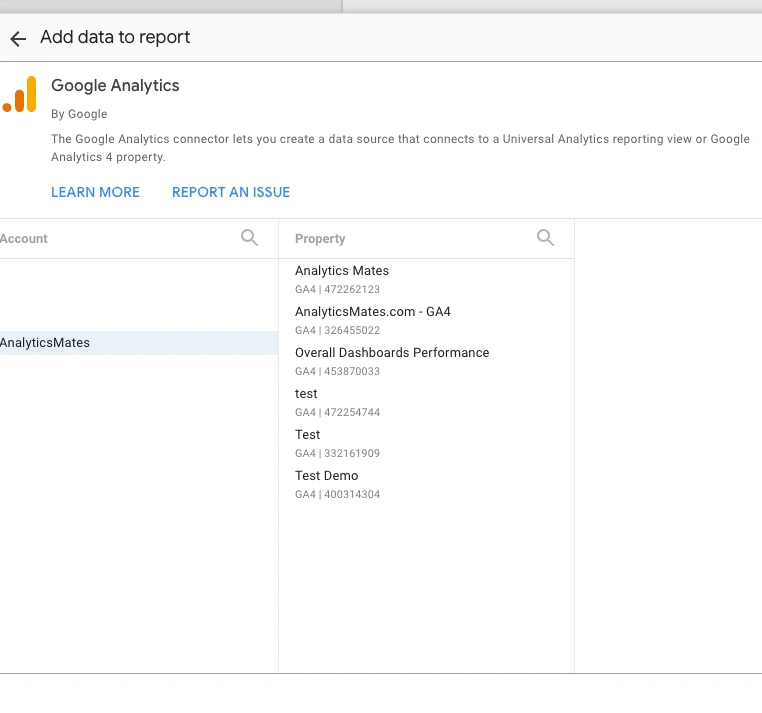The height and width of the screenshot is (713, 762).
Task: Click the Google Analytics connector title
Action: tap(115, 86)
